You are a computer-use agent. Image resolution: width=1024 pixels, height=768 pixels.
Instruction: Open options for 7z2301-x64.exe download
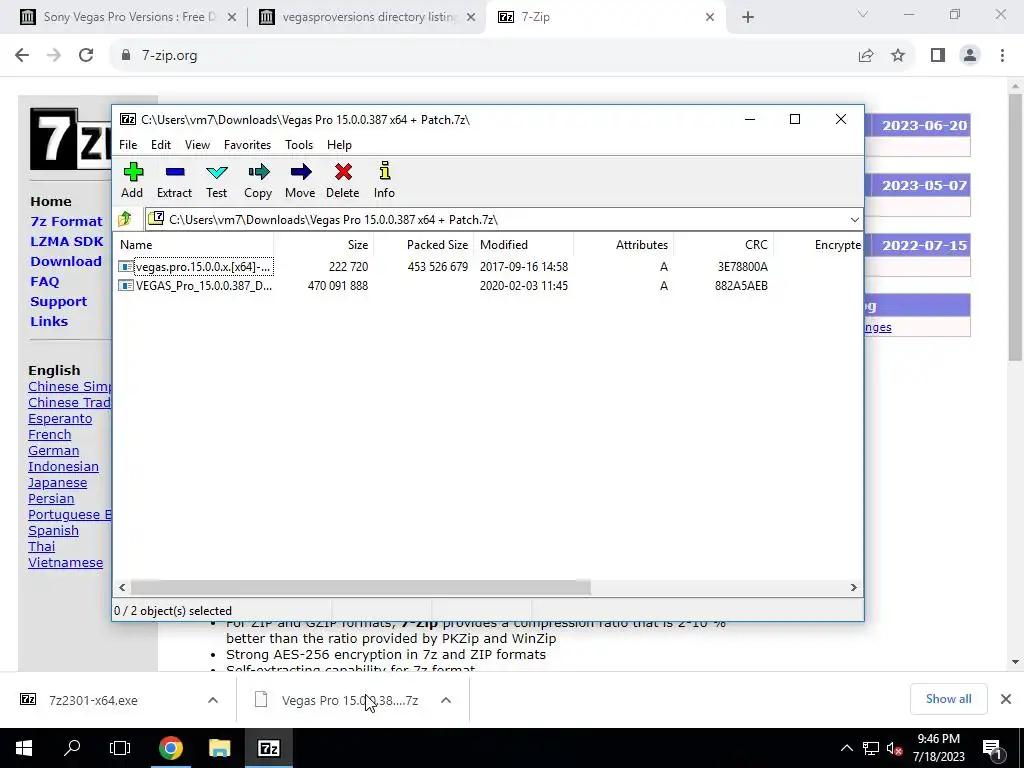click(x=213, y=700)
